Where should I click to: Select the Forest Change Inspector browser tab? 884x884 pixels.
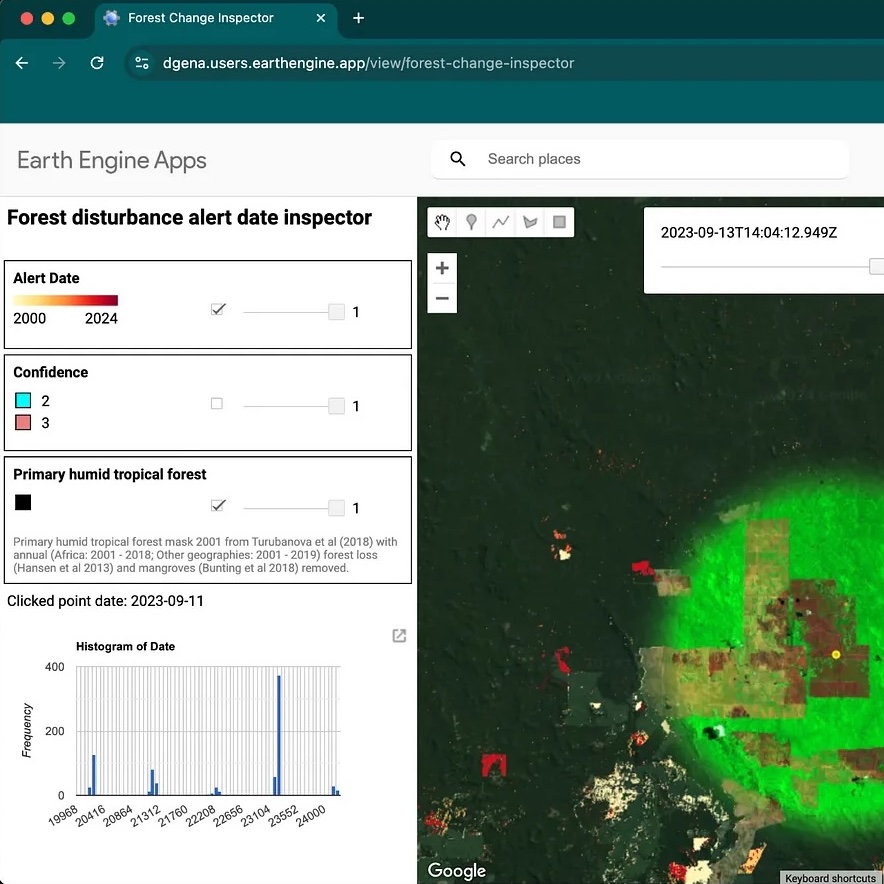[x=216, y=18]
